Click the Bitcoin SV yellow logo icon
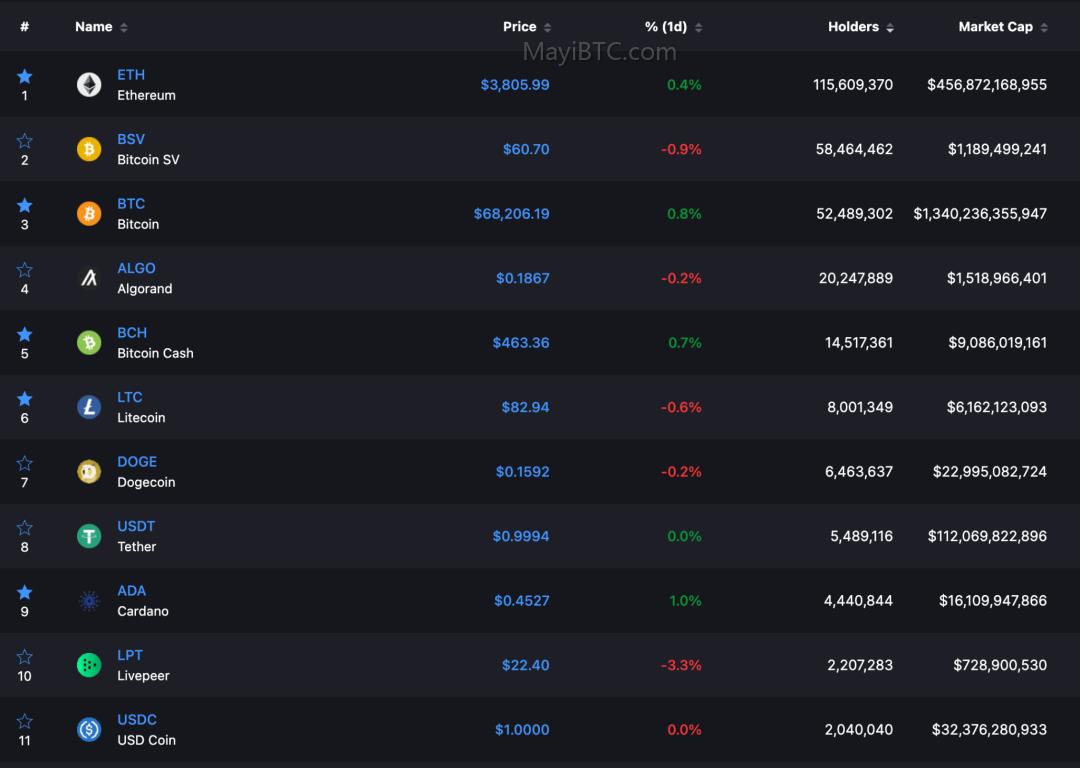Screen dimensions: 1080x768 pyautogui.click(x=89, y=149)
